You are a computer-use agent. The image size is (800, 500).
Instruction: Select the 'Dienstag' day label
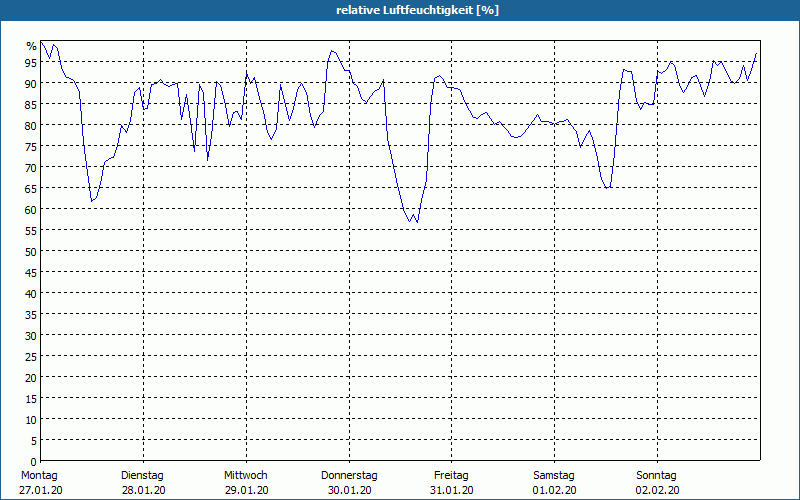[142, 476]
